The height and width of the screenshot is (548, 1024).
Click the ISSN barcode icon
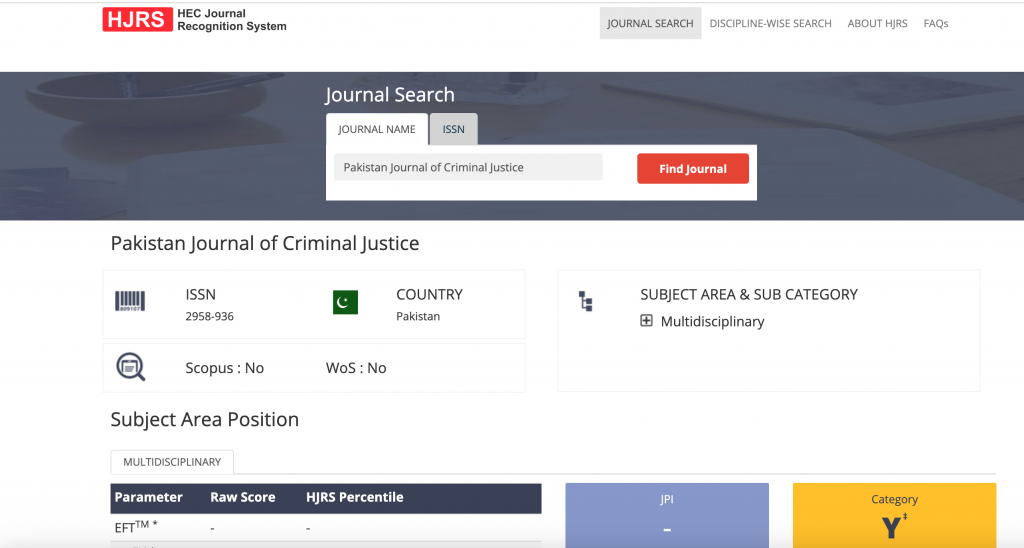tap(130, 301)
